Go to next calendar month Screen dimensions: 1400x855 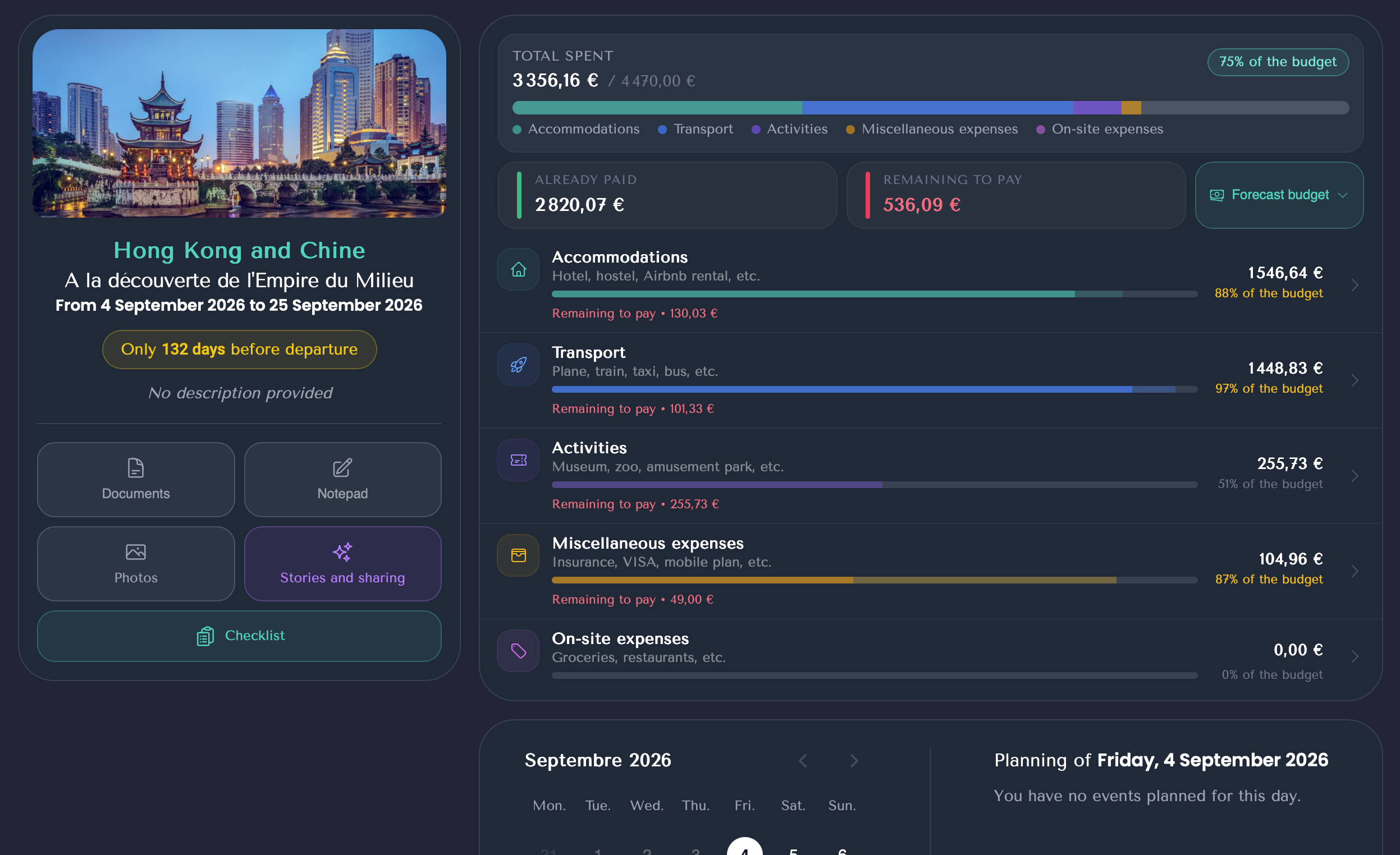click(x=853, y=760)
